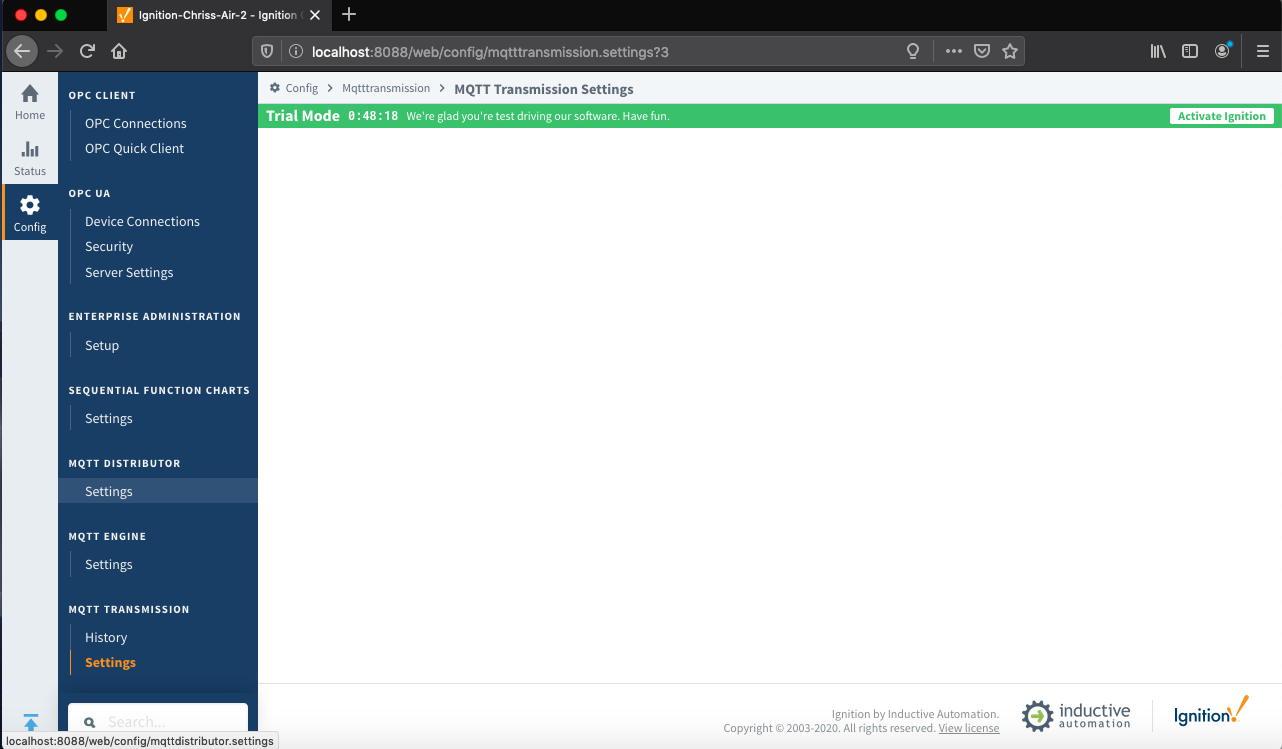Image resolution: width=1282 pixels, height=749 pixels.
Task: Click the lightbulb icon in address bar
Action: [913, 51]
